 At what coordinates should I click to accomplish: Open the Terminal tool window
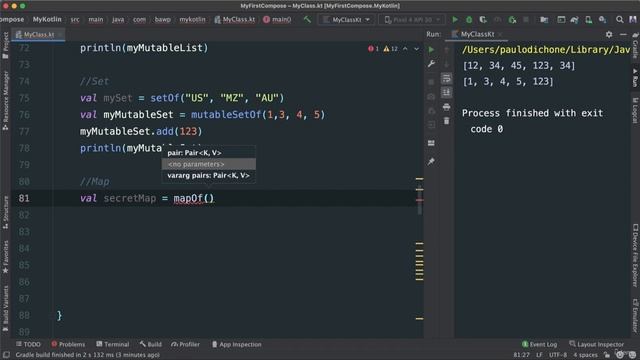click(x=113, y=344)
